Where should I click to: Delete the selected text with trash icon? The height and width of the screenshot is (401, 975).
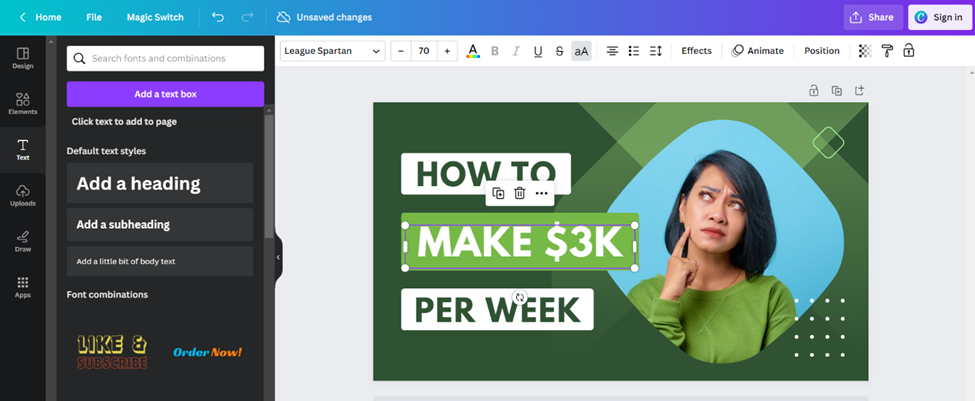520,193
